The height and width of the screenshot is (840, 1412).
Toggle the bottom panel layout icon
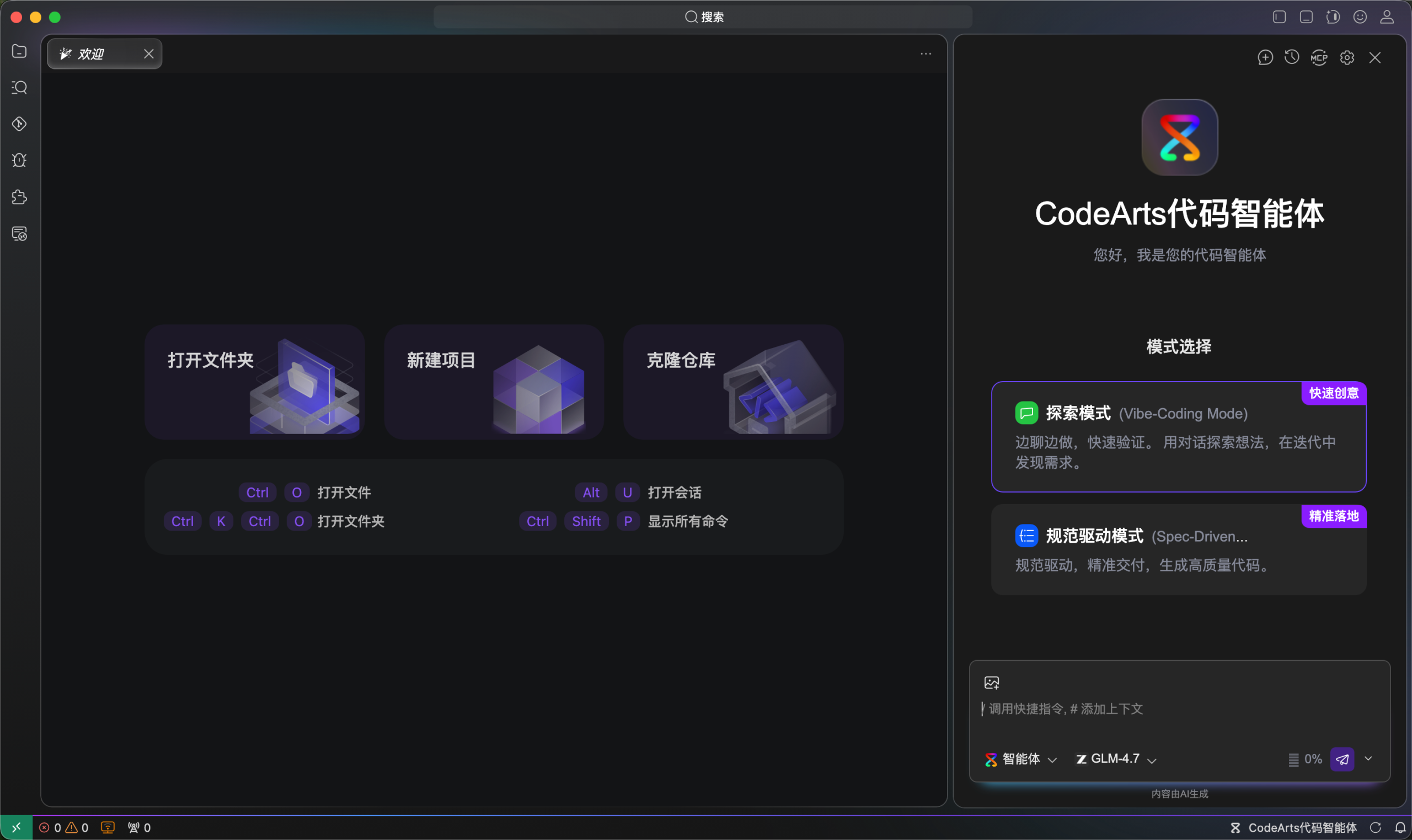pyautogui.click(x=1306, y=17)
